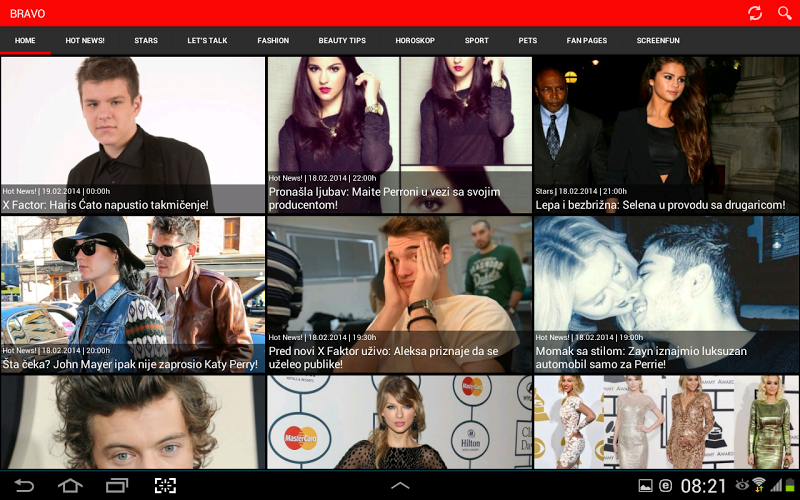Open recent apps via overlapping rectangles icon
The image size is (800, 500).
[117, 485]
